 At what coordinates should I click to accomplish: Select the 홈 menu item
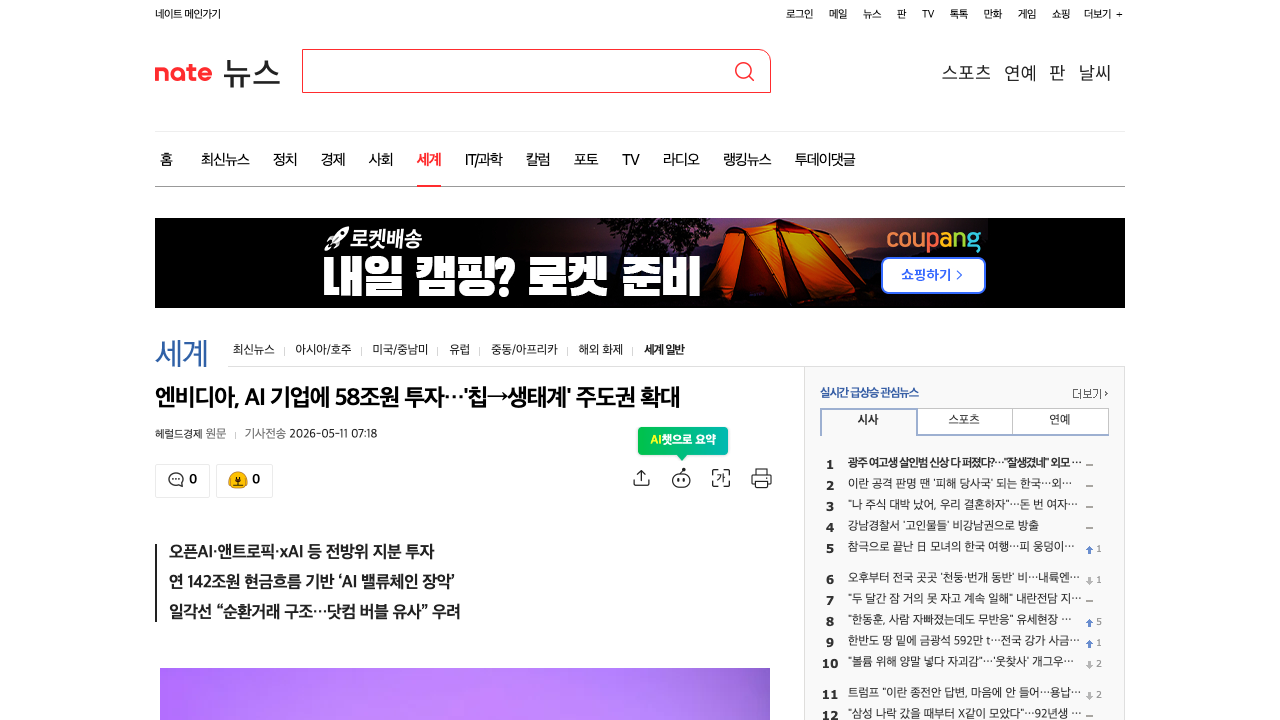click(166, 159)
